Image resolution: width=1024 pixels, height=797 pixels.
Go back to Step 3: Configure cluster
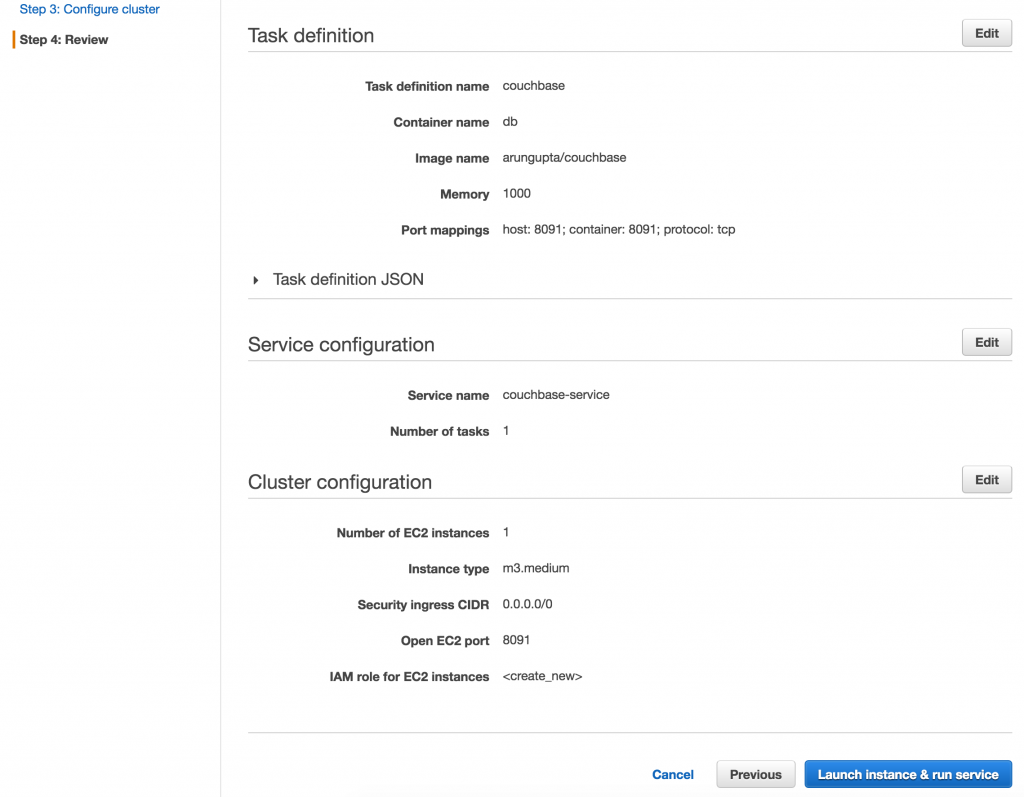(89, 9)
